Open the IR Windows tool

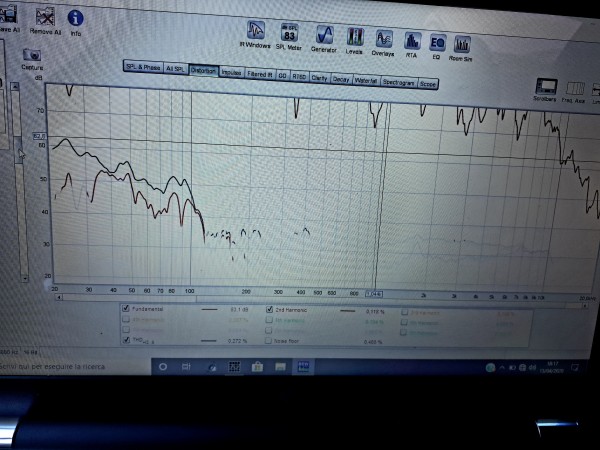[255, 34]
